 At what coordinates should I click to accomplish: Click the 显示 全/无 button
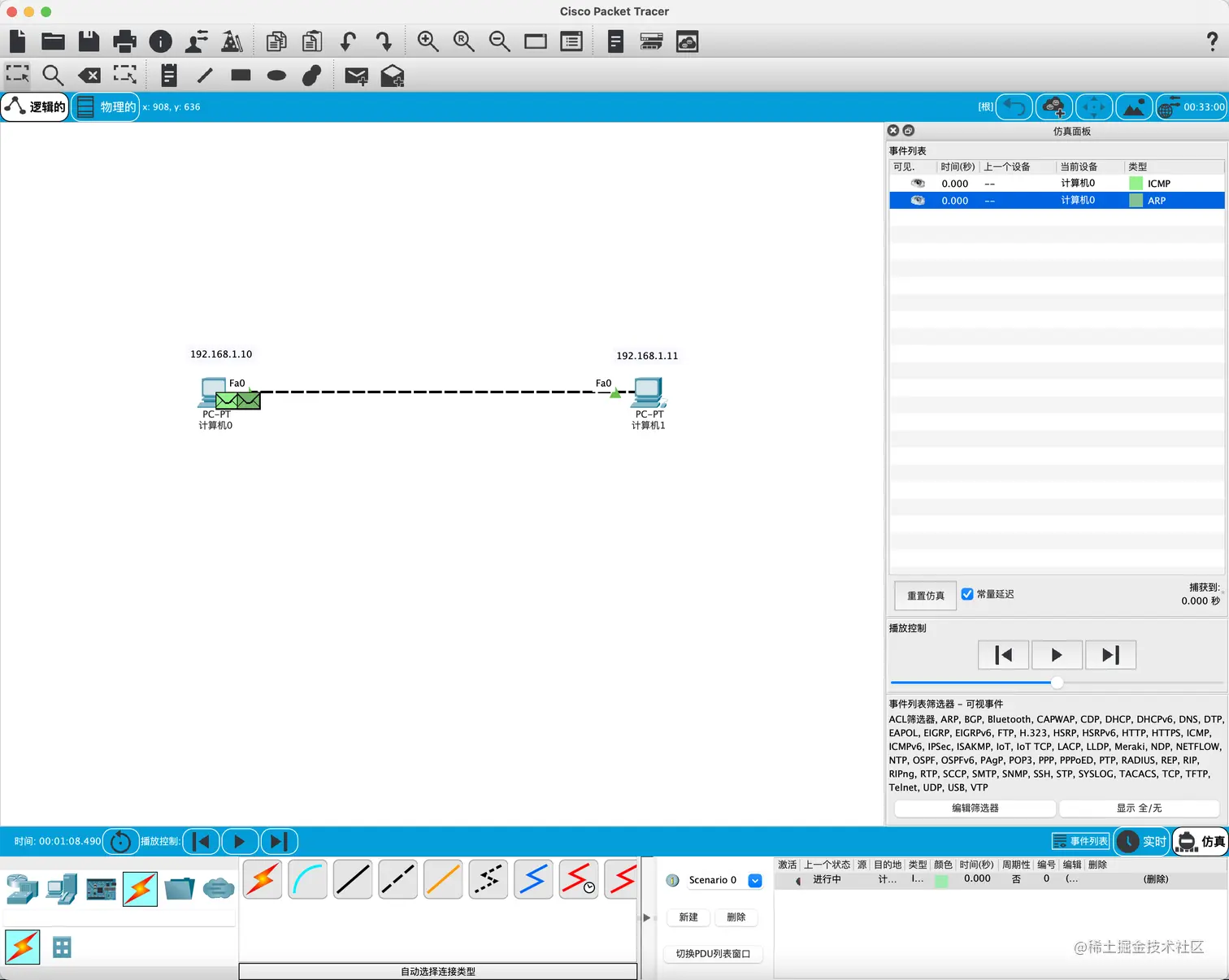(1139, 808)
